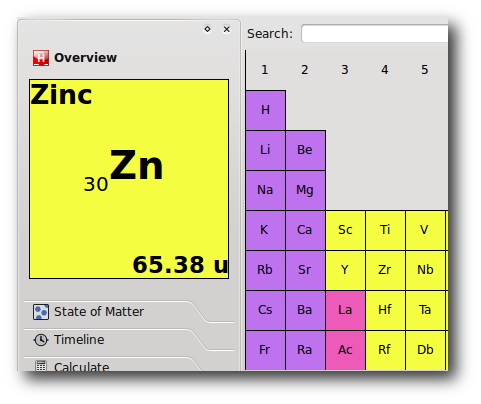Open the Timeline tab
Viewport: 481px width, 404px height.
113,340
